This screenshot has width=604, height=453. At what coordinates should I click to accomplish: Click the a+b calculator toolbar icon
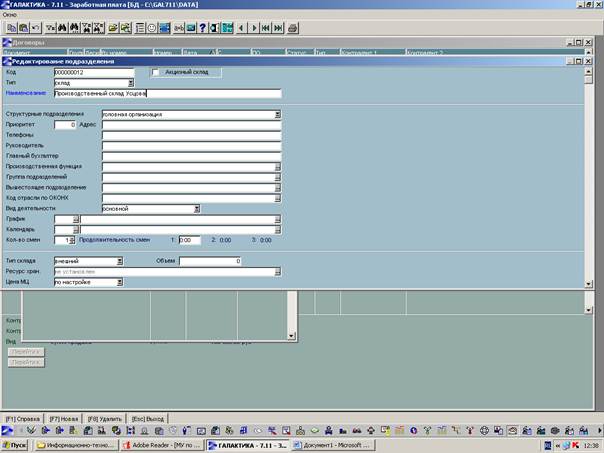point(179,28)
